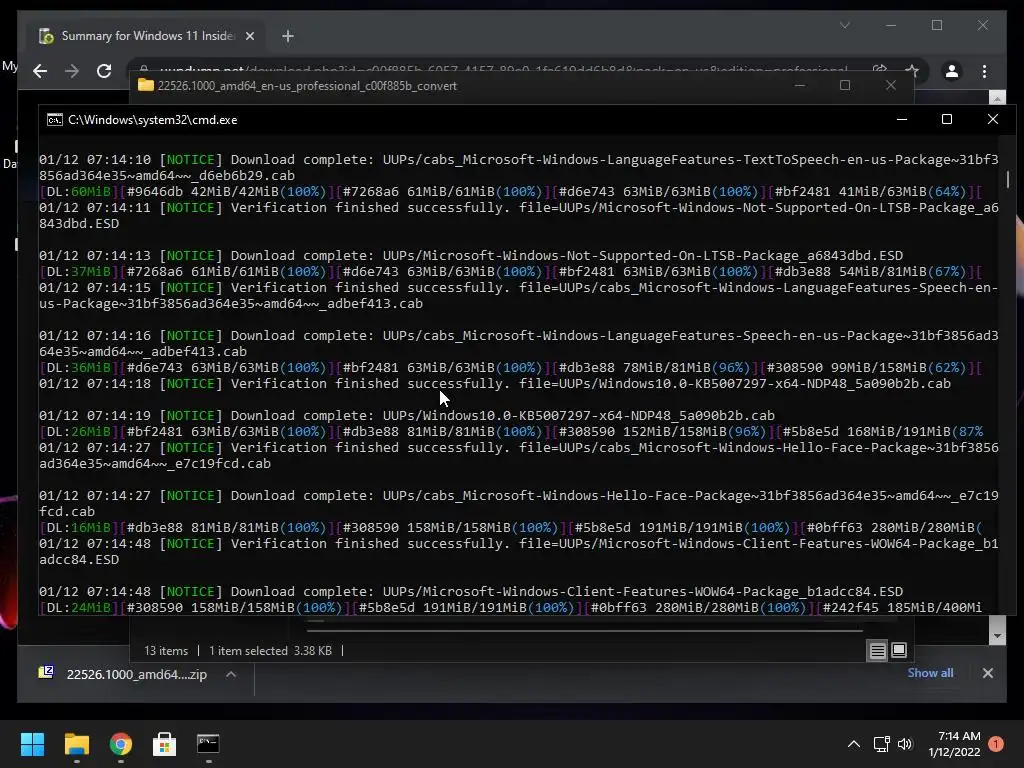Image resolution: width=1024 pixels, height=768 pixels.
Task: Close the cmd.exe window
Action: pyautogui.click(x=993, y=120)
